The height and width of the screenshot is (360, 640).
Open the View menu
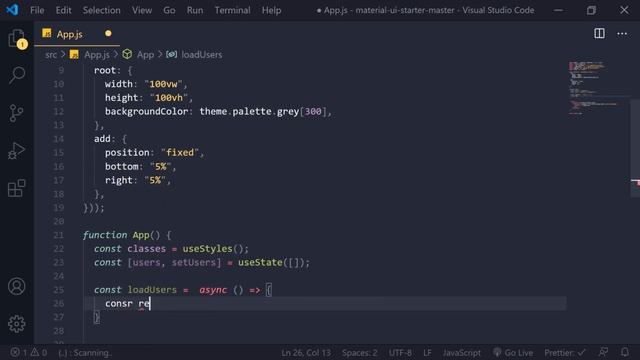tap(142, 10)
